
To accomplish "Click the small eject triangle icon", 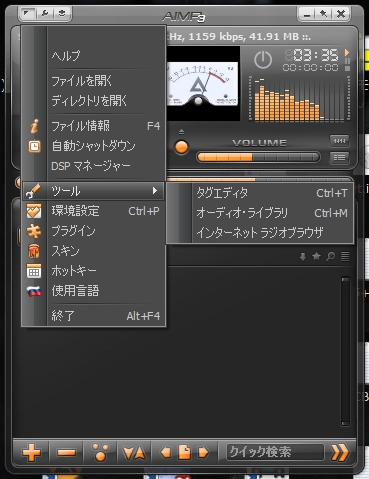I will (181, 132).
